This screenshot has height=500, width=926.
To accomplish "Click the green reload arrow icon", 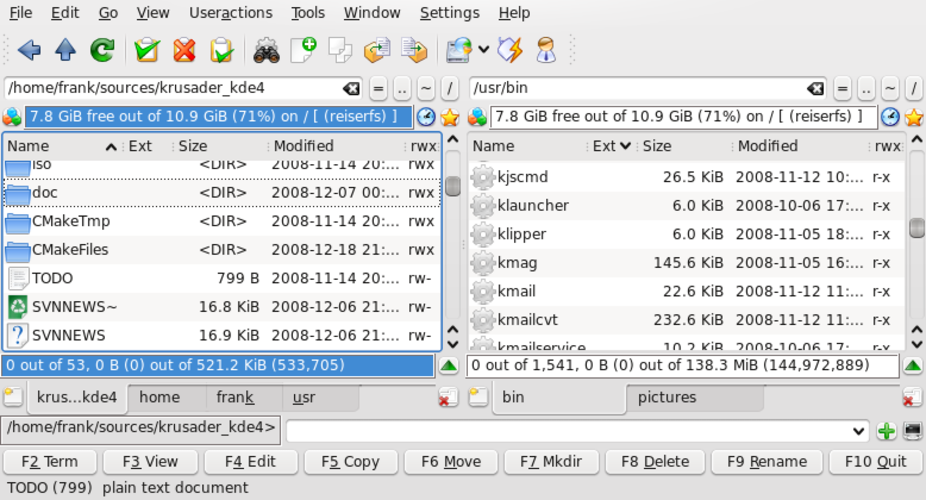I will click(x=102, y=50).
